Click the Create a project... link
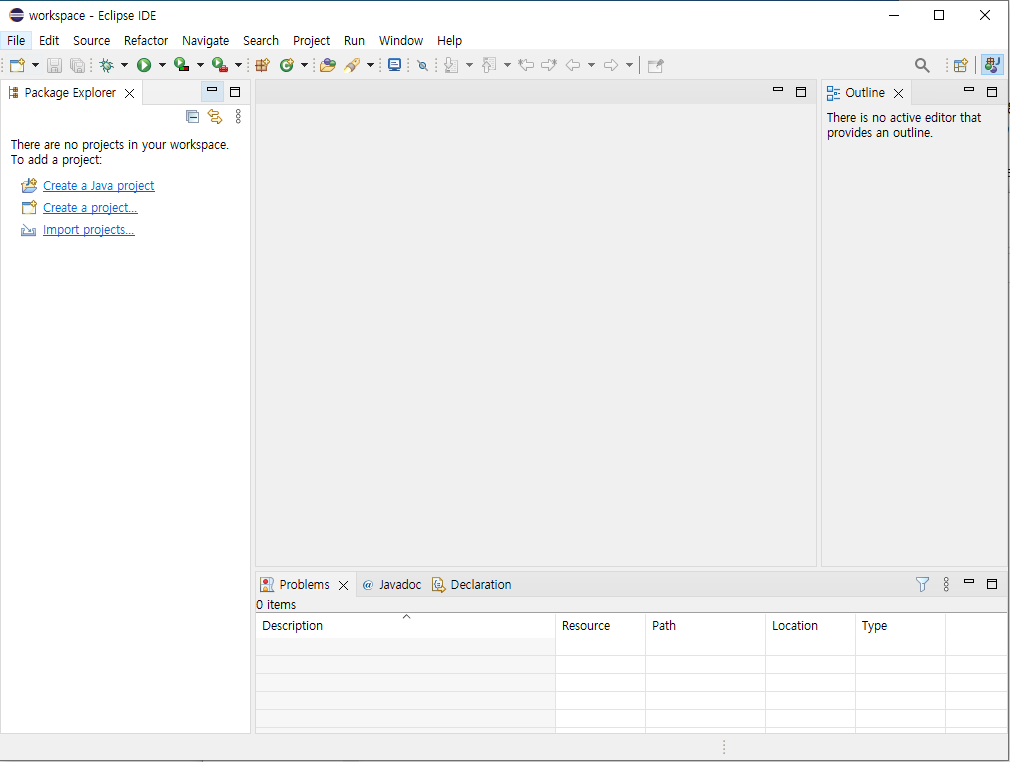 [x=90, y=207]
